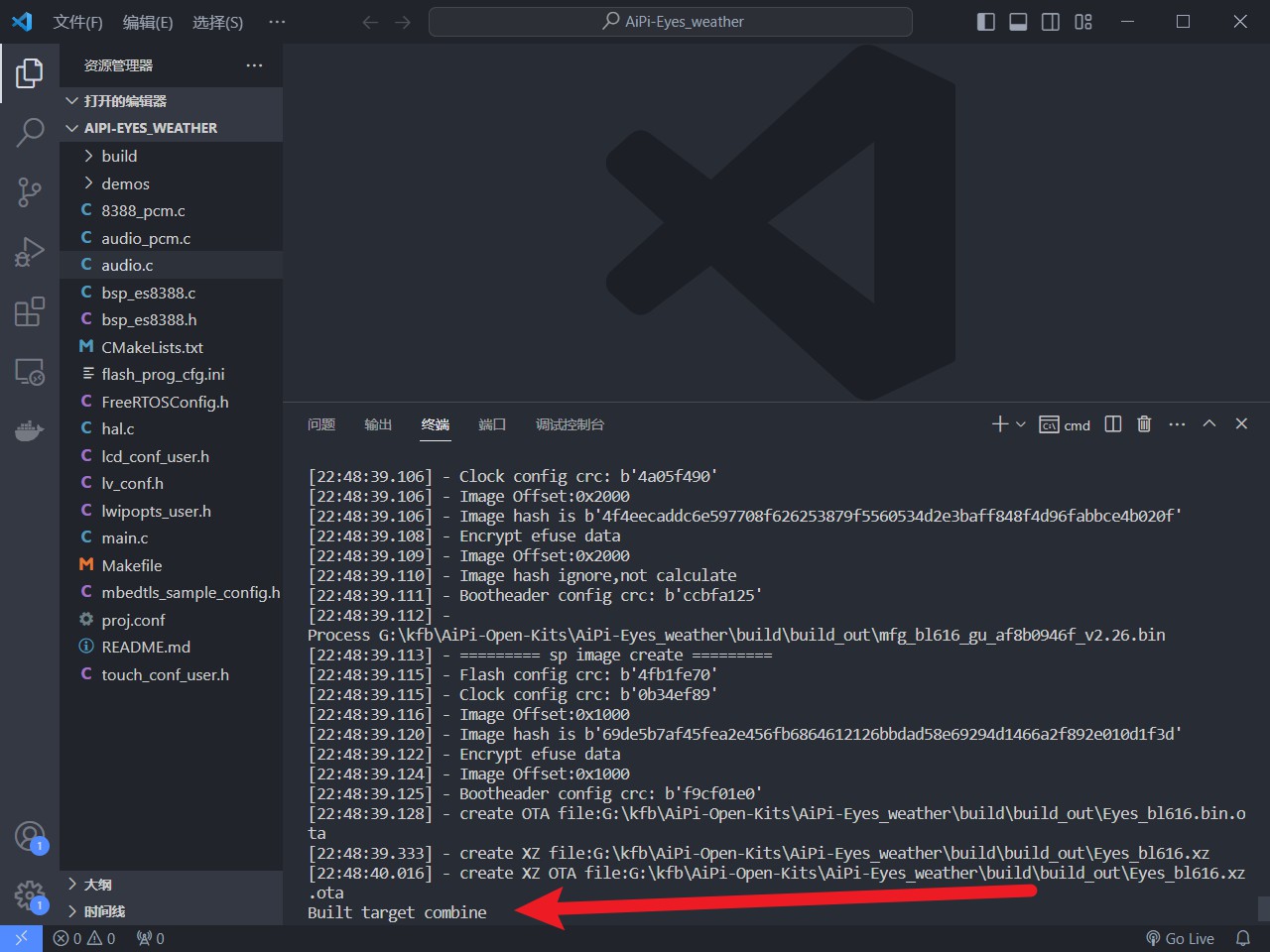Toggle primary sidebar layout icon
The image size is (1270, 952).
tap(986, 22)
